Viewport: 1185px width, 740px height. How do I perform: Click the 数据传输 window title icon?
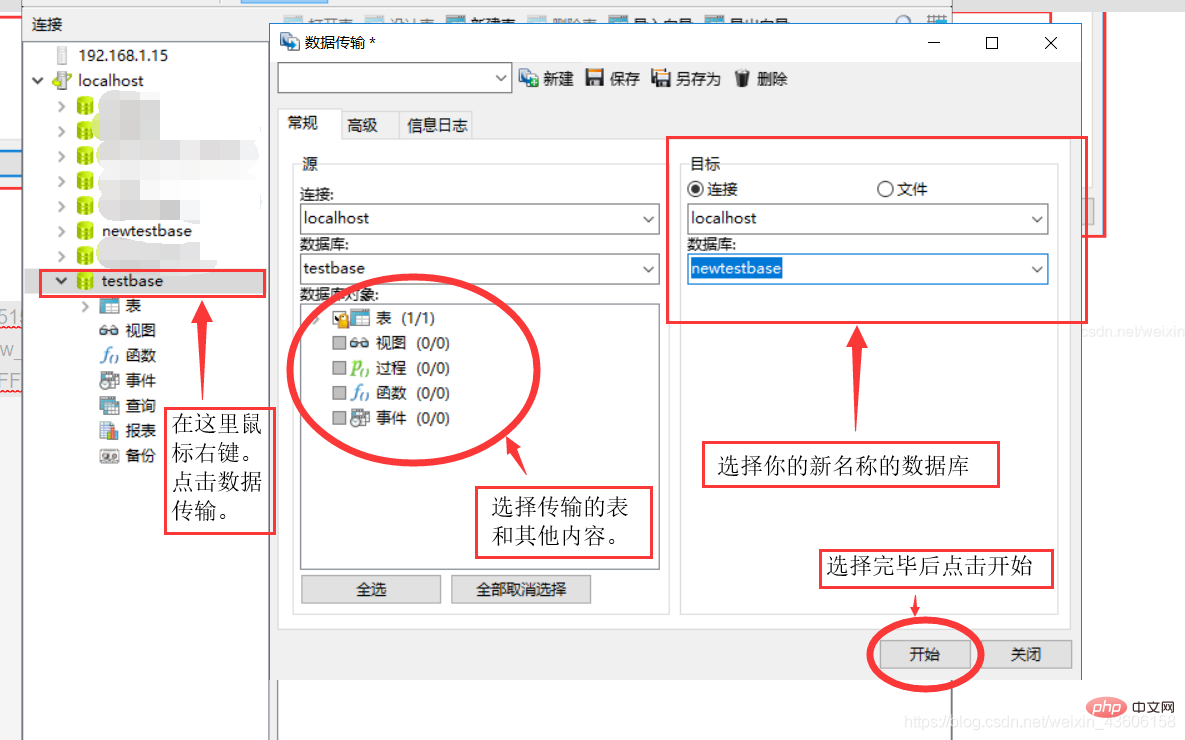[x=289, y=42]
